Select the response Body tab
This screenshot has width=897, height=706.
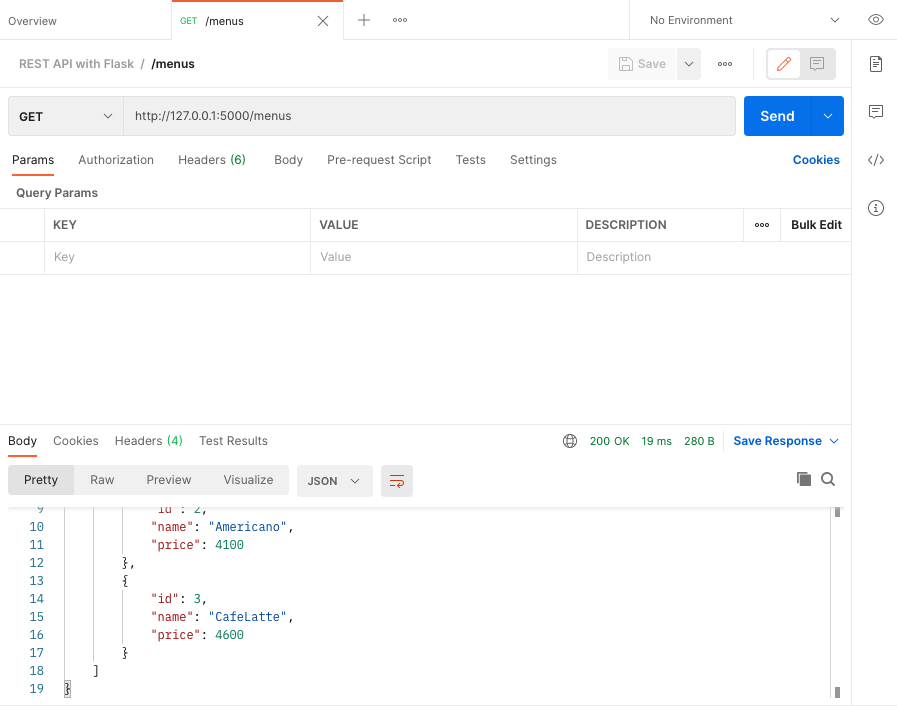(x=22, y=441)
